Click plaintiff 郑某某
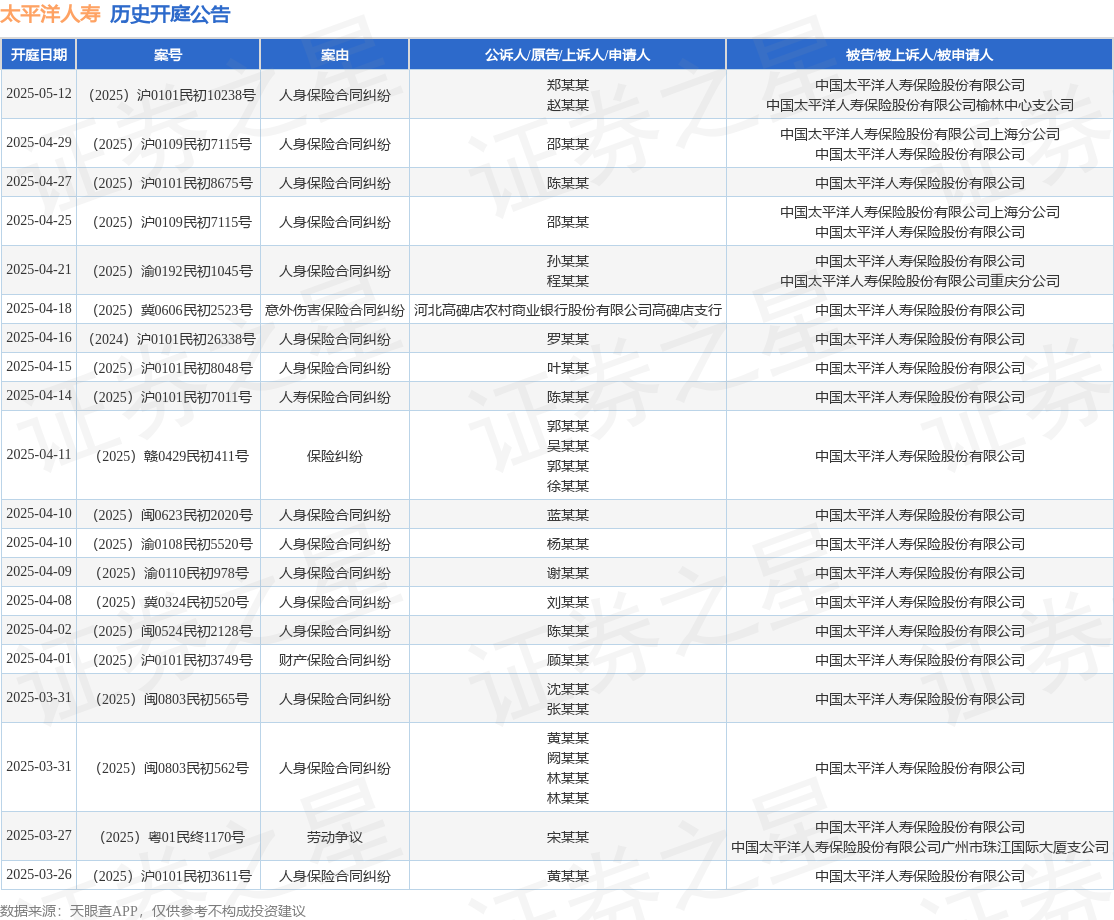This screenshot has height=920, width=1114. tap(568, 85)
